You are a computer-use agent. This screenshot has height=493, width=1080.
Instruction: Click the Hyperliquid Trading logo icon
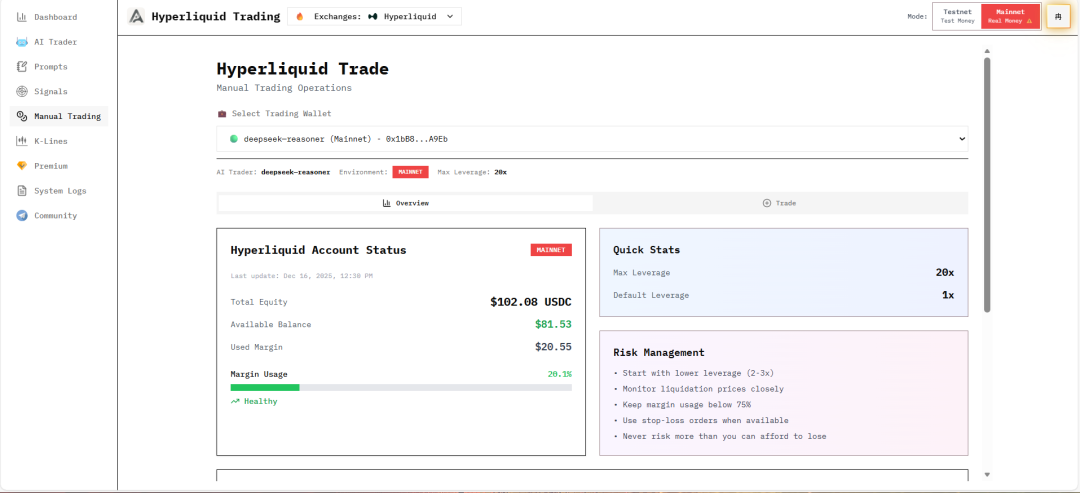136,17
